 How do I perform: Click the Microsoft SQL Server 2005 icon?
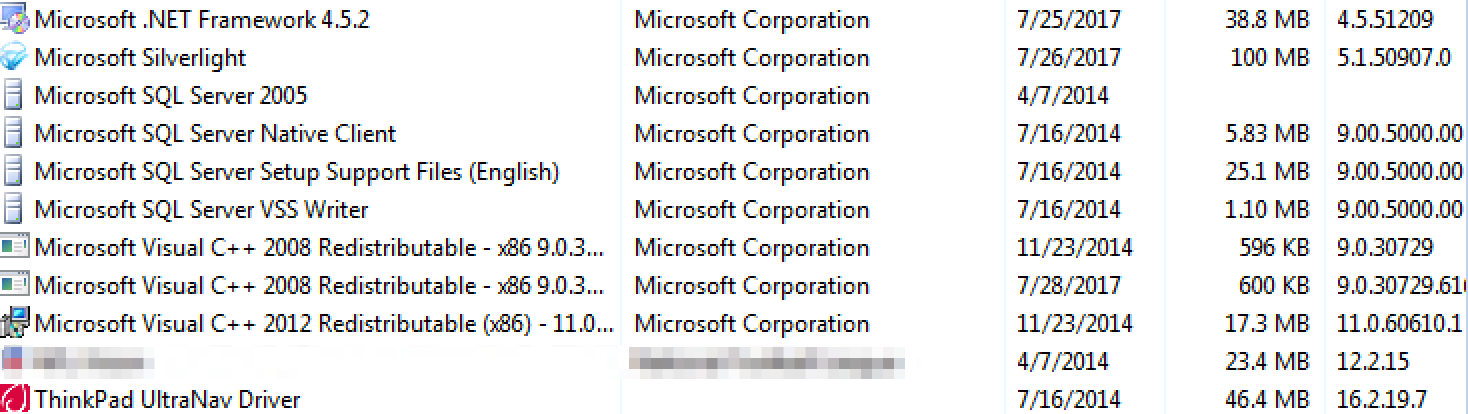(13, 95)
